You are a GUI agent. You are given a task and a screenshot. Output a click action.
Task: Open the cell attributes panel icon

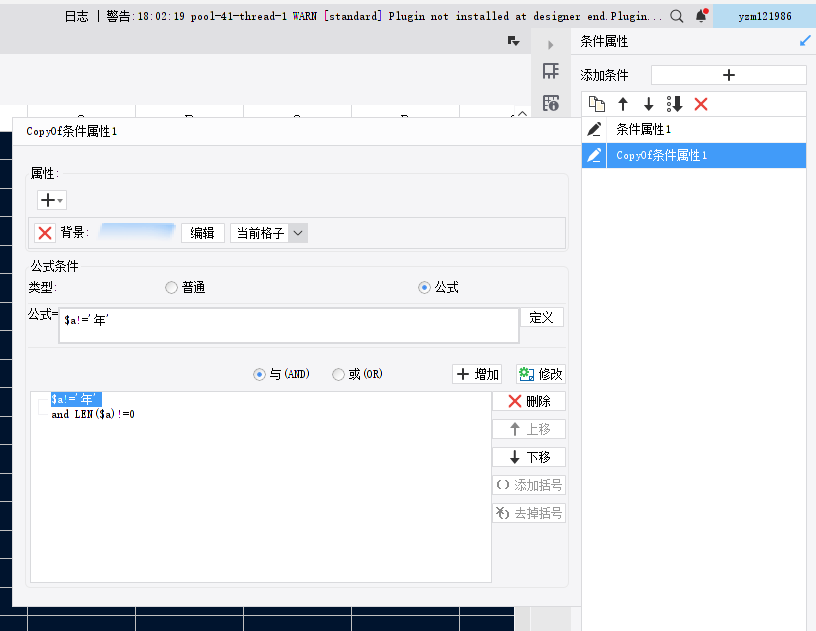(551, 102)
